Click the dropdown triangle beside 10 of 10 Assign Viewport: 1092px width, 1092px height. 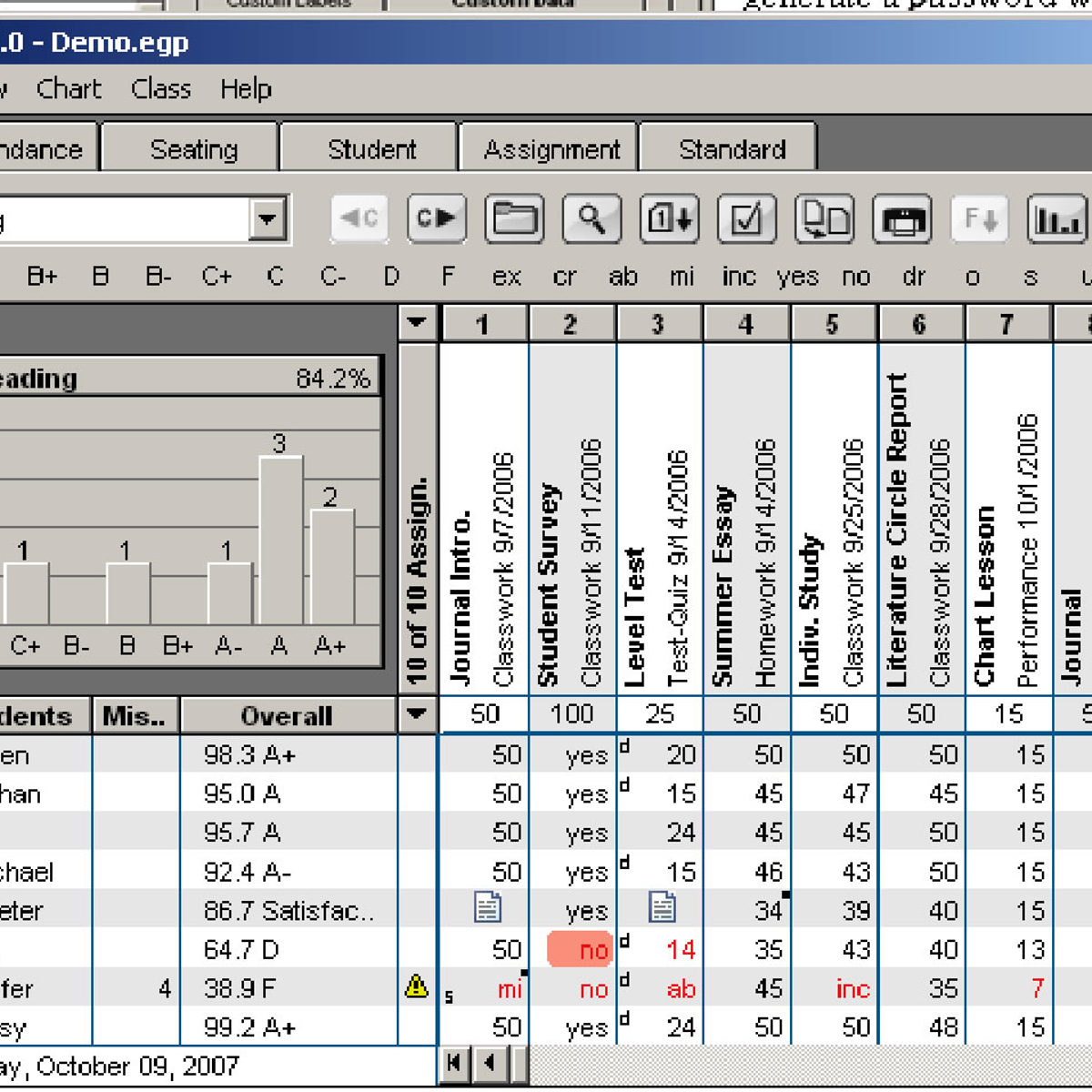[x=417, y=323]
